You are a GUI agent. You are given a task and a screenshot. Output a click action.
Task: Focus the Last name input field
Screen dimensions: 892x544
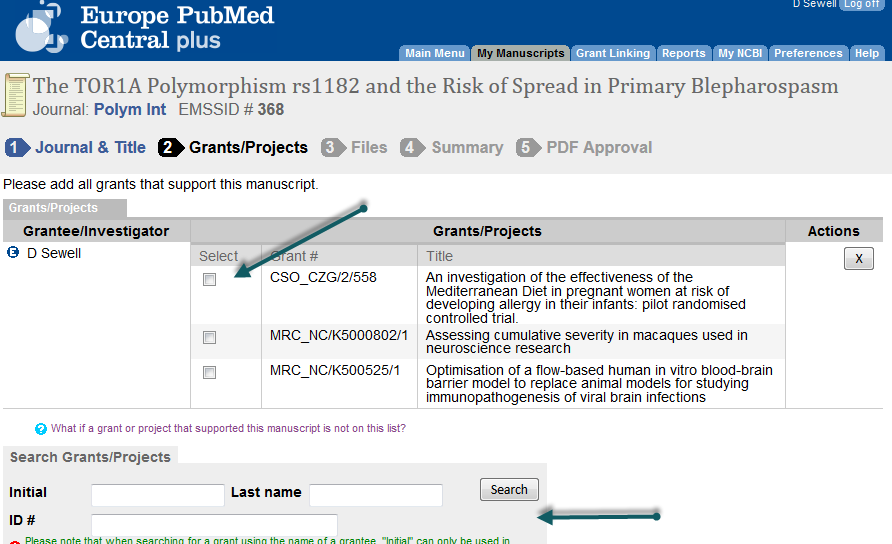(375, 495)
